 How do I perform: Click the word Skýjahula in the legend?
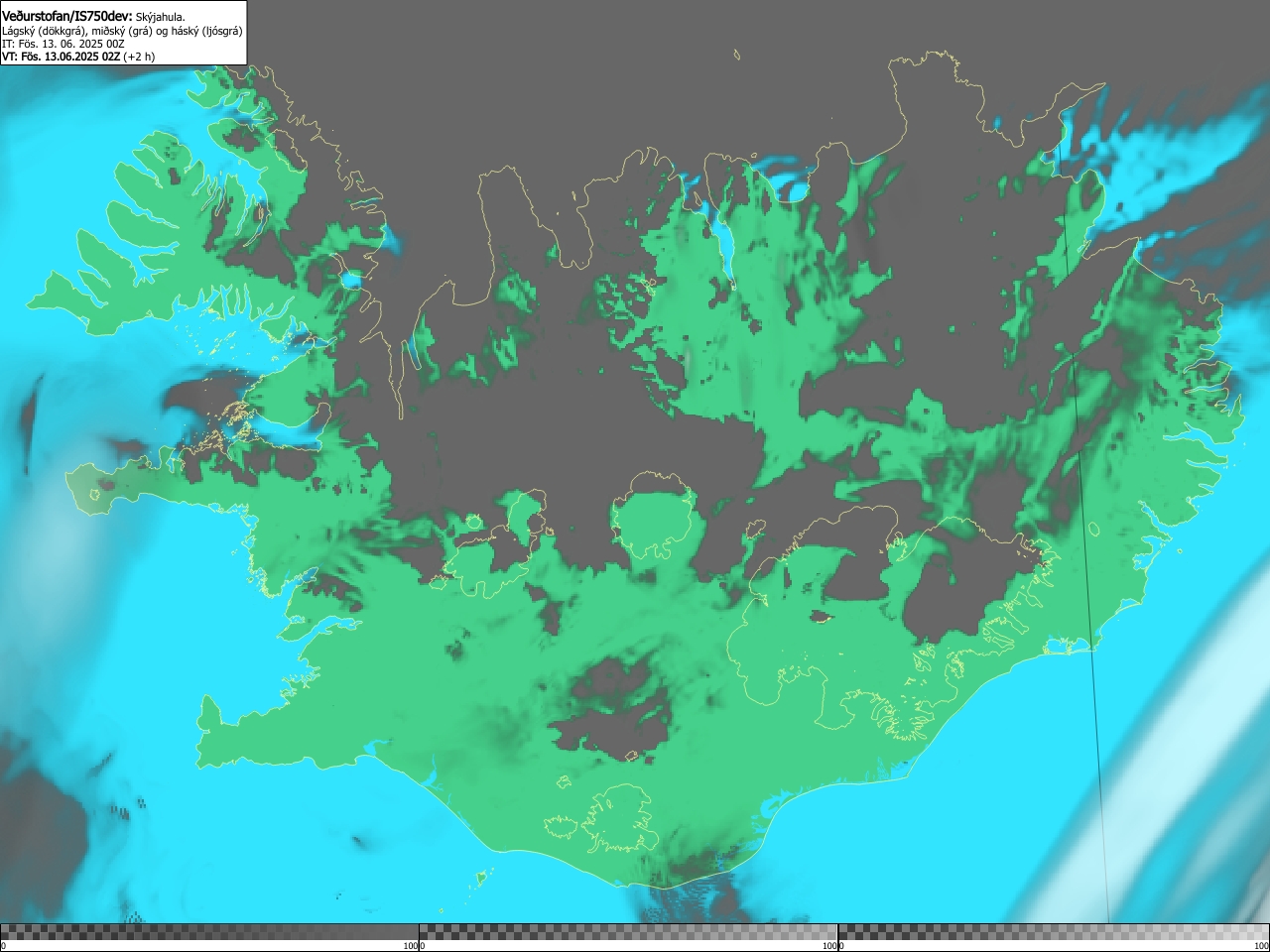point(160,17)
